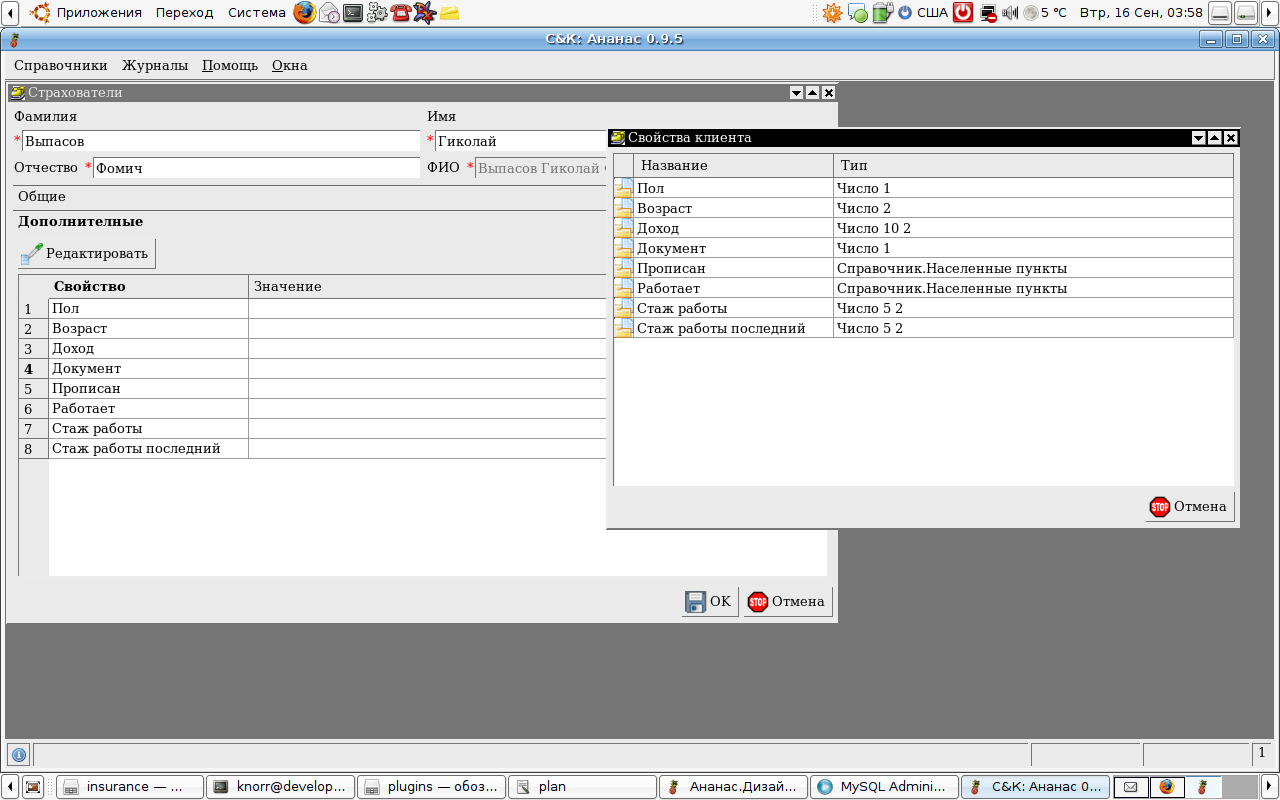1280x800 pixels.
Task: Open the Окна menu
Action: tap(289, 66)
